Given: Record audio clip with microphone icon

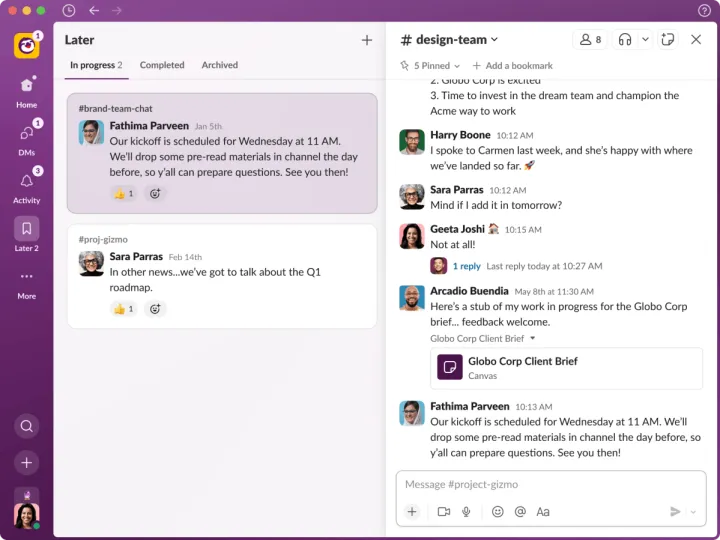Looking at the screenshot, I should (x=466, y=512).
